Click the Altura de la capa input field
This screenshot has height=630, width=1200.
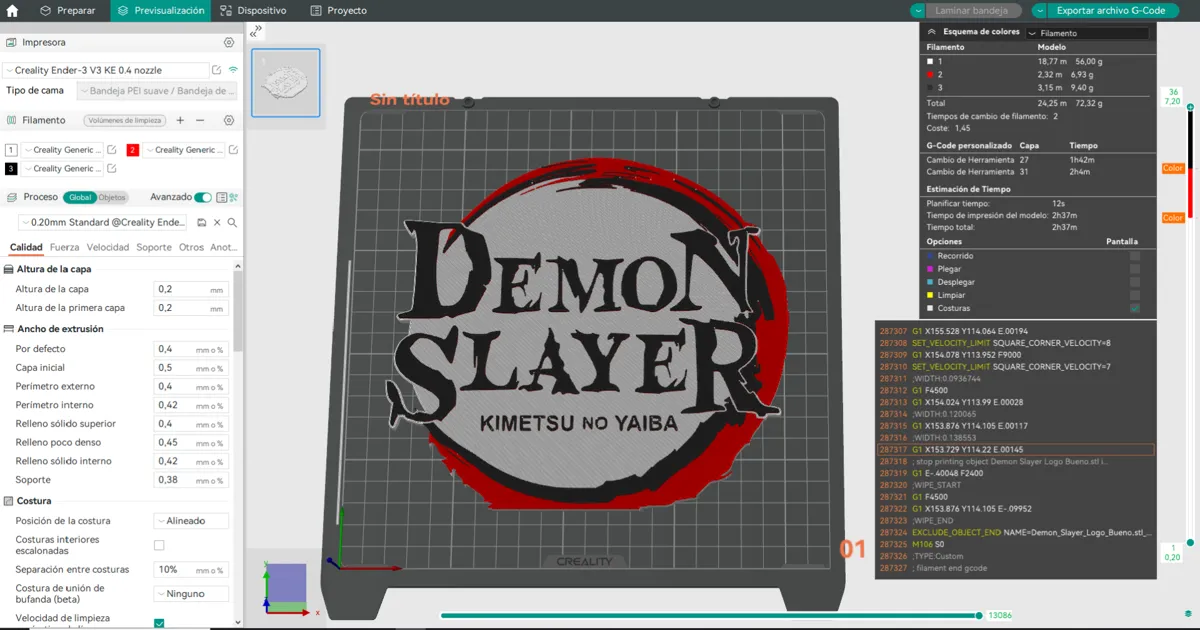tap(191, 289)
